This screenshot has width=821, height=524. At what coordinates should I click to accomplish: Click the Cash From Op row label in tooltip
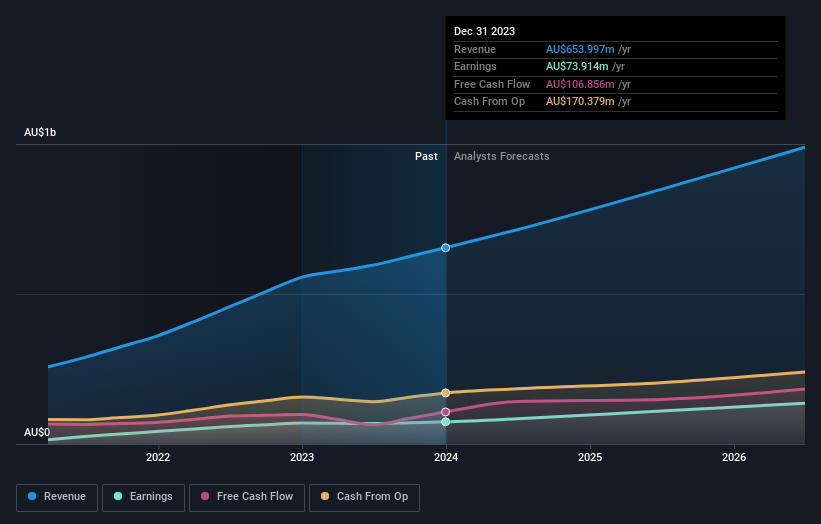489,102
